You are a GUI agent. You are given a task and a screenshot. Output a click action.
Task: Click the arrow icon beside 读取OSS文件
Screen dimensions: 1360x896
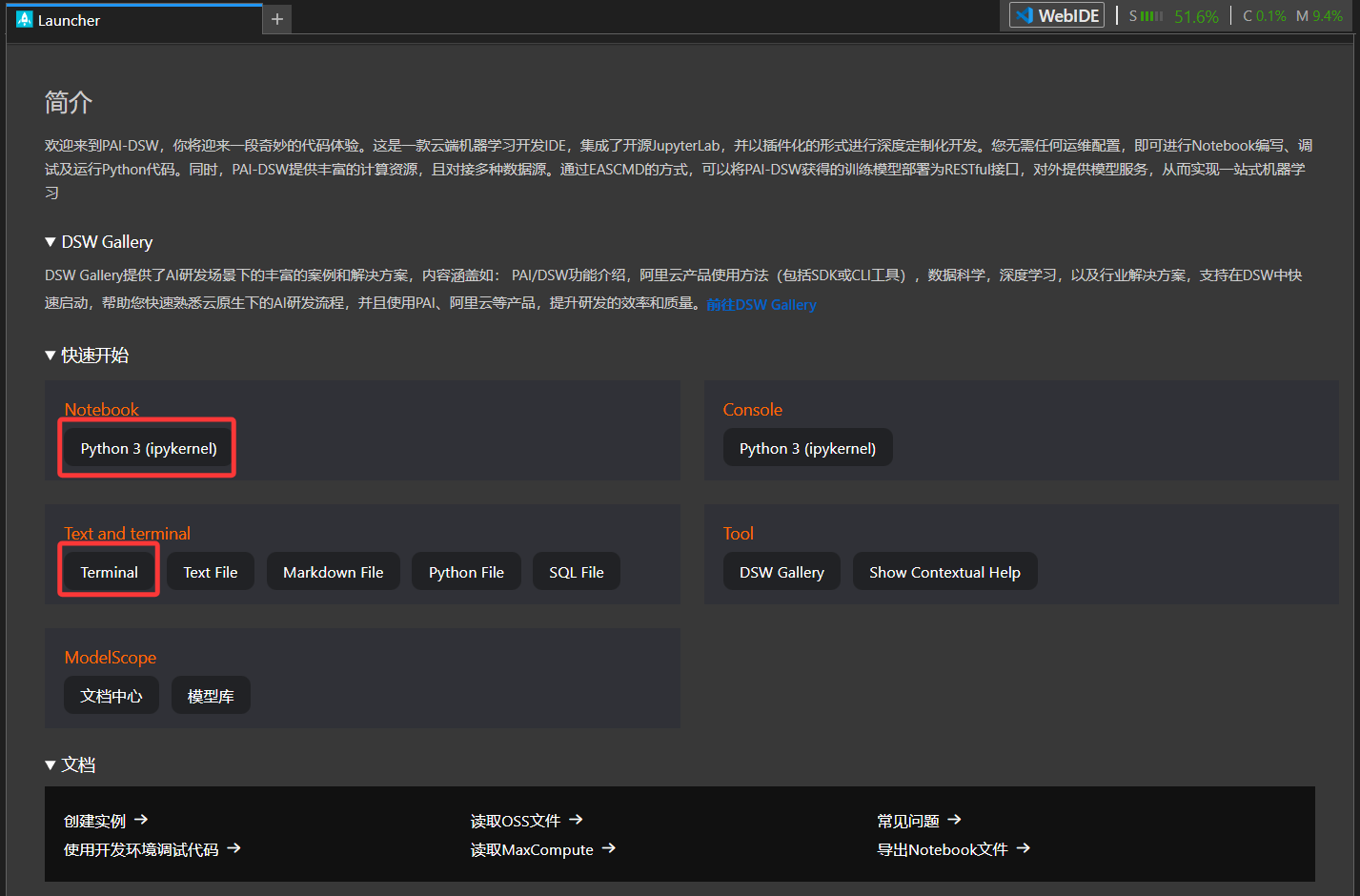576,820
